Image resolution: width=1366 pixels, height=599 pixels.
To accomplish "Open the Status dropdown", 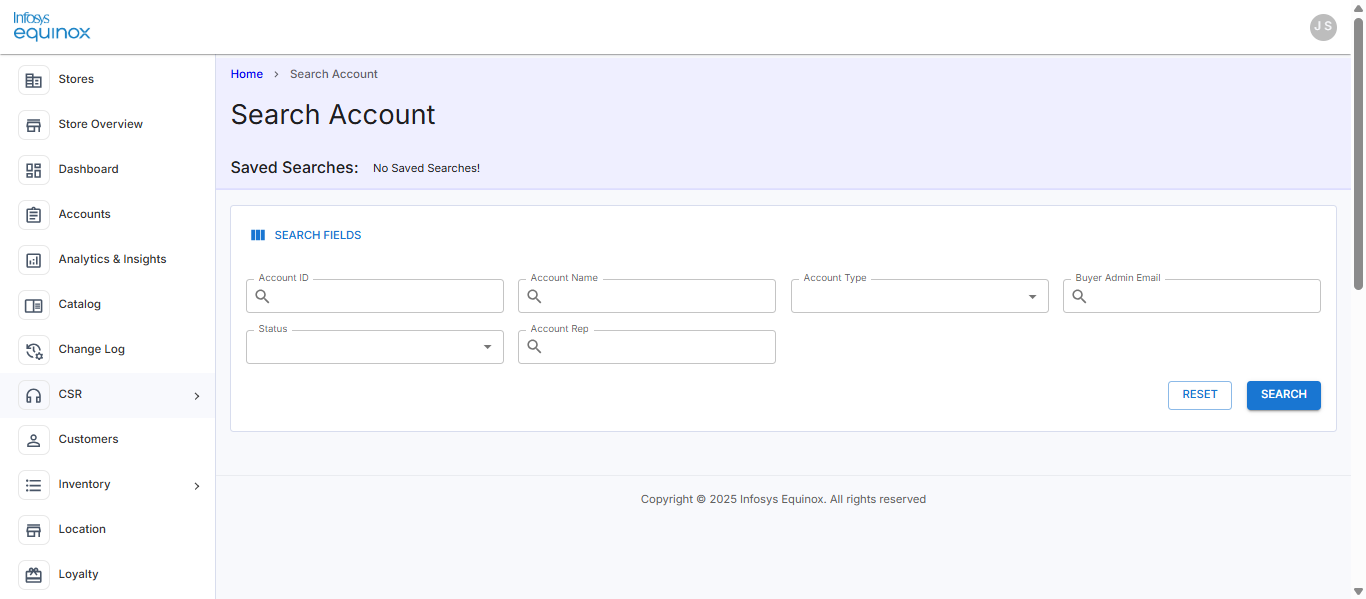I will pyautogui.click(x=375, y=347).
